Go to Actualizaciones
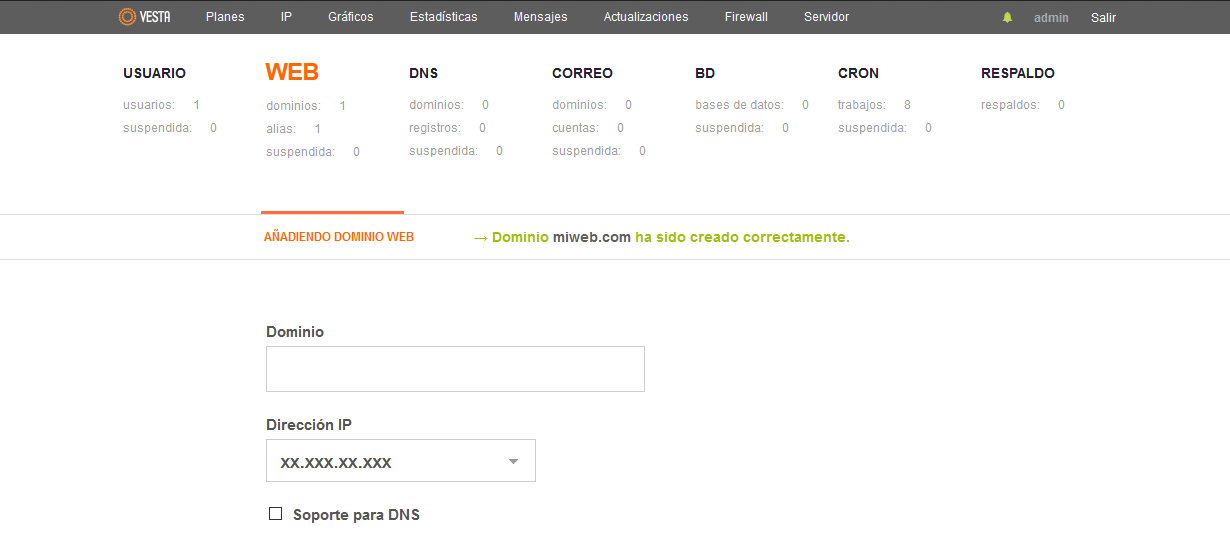Screen dimensions: 1230x537 (646, 17)
